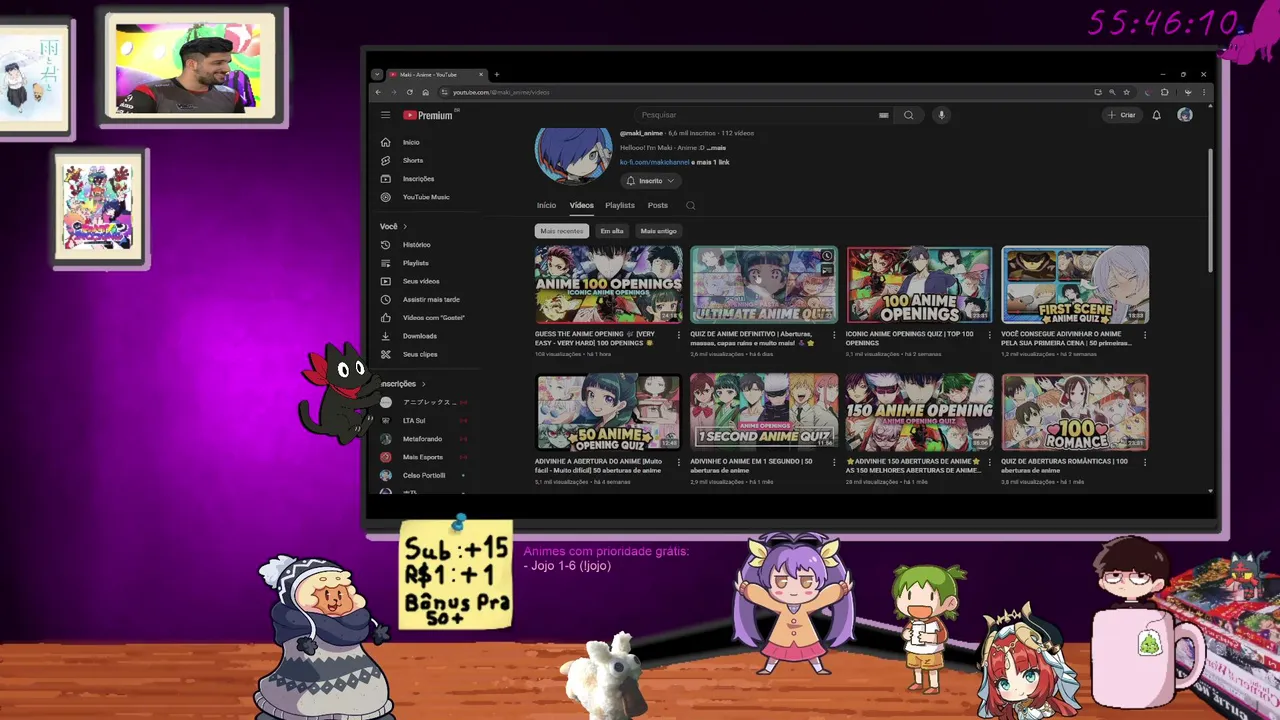Expand the Você section chevron
1280x720 pixels.
click(x=405, y=226)
